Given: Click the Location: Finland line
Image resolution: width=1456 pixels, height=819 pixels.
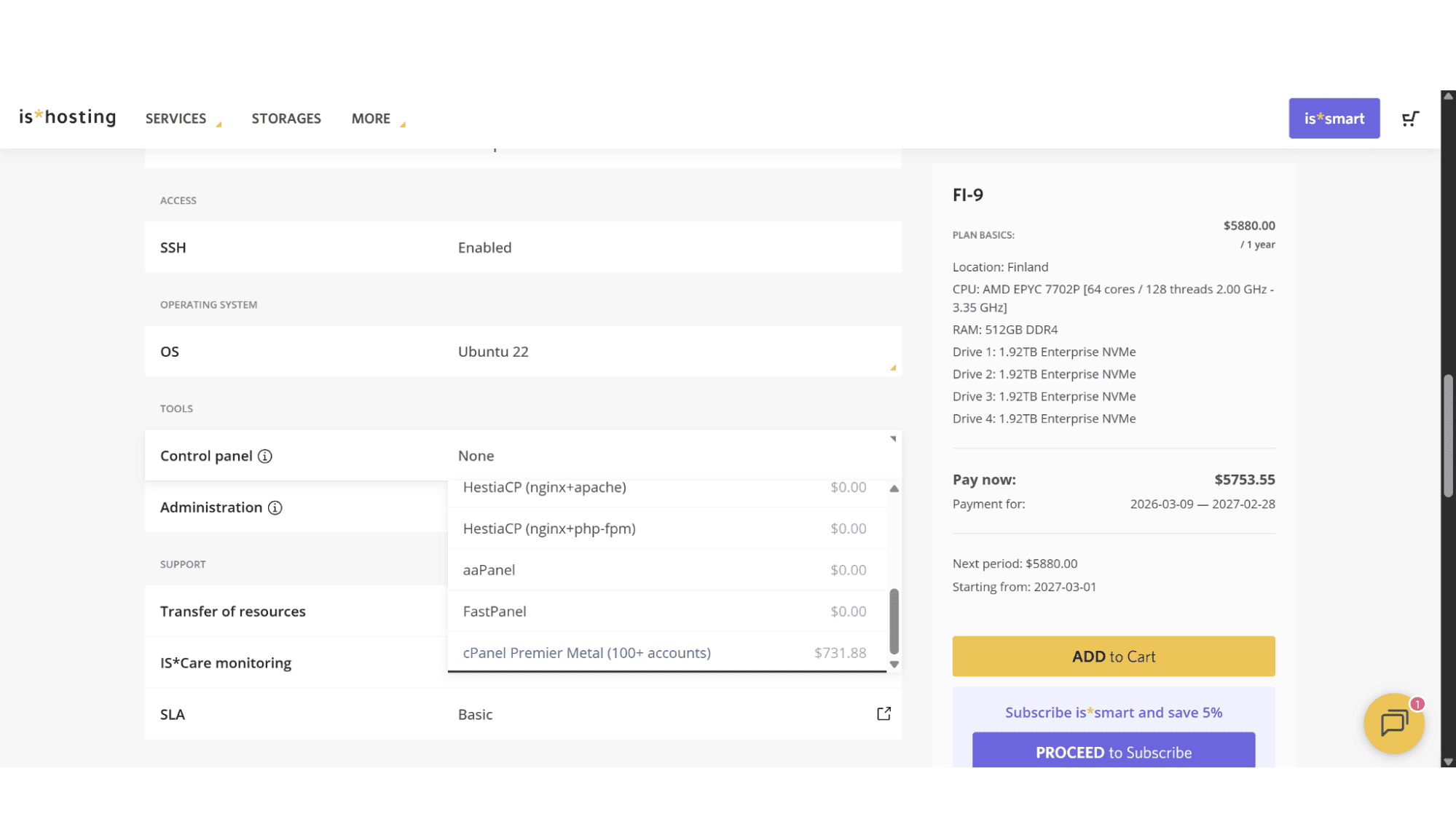Looking at the screenshot, I should click(1000, 267).
